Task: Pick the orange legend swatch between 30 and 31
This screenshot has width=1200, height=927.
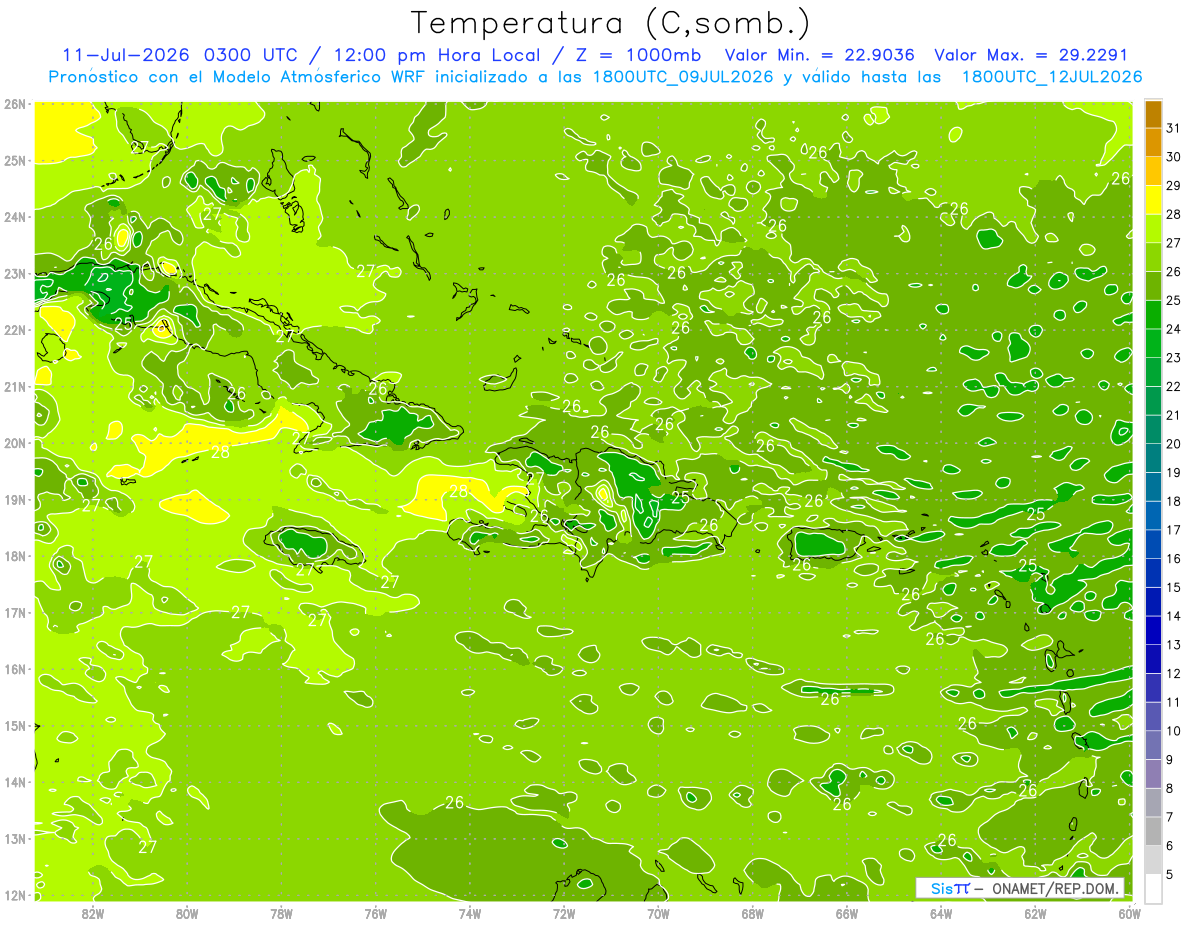Action: coord(1154,143)
